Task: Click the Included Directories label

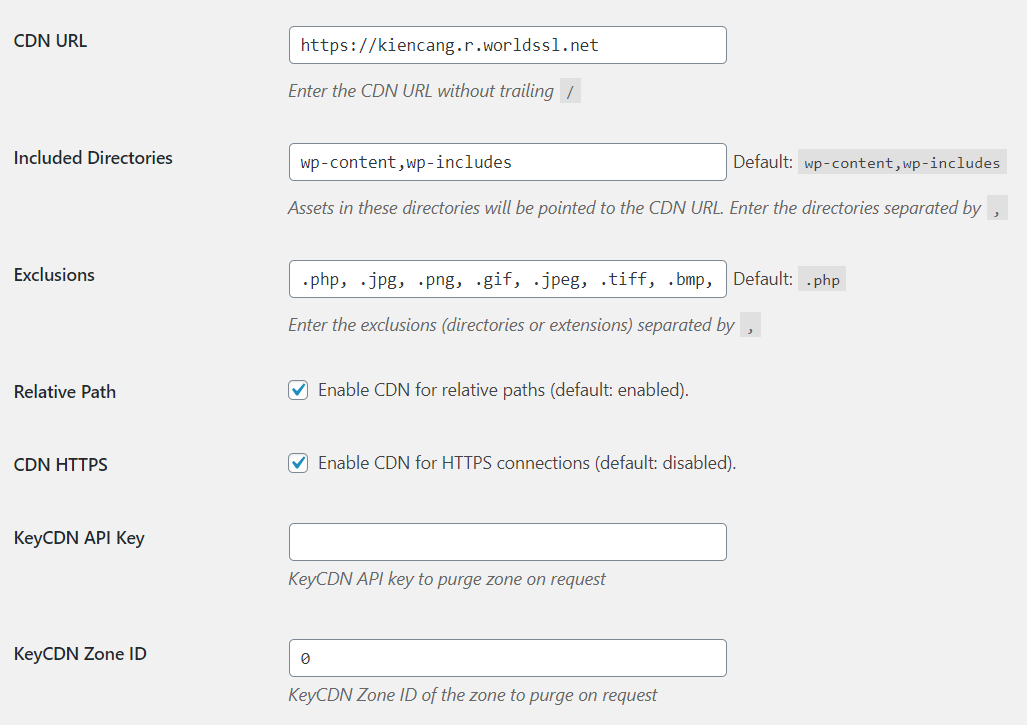Action: click(92, 158)
